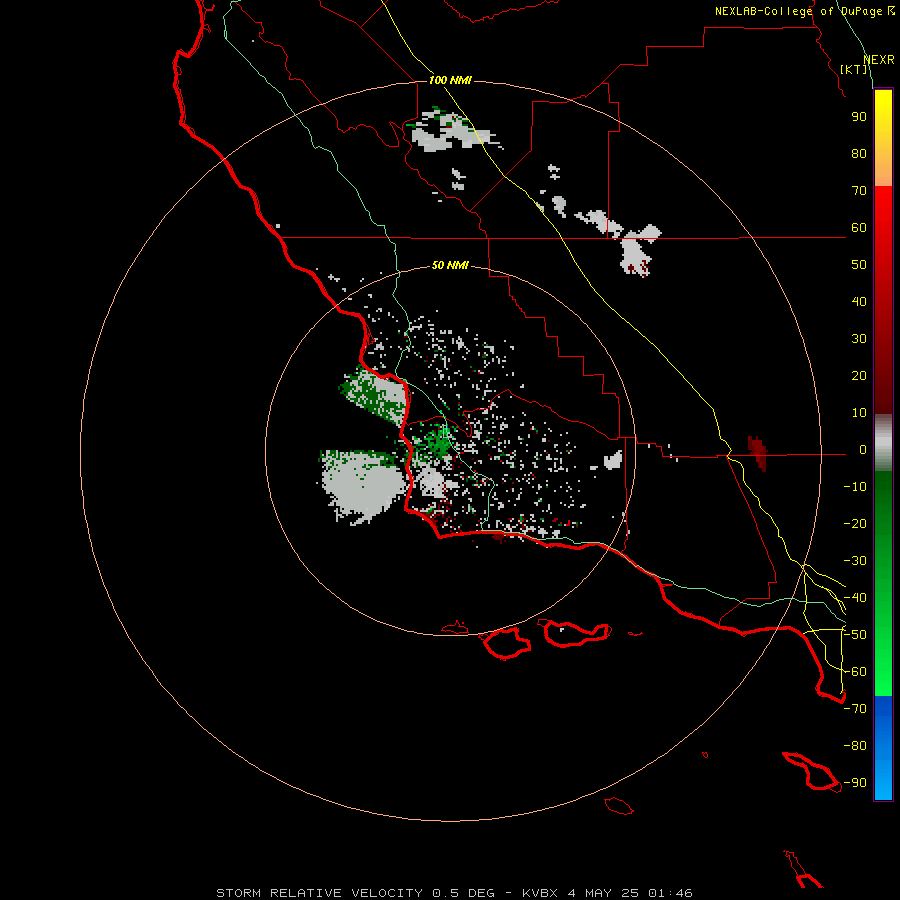The width and height of the screenshot is (900, 900).
Task: Click the positive 40 scale value
Action: pos(859,301)
